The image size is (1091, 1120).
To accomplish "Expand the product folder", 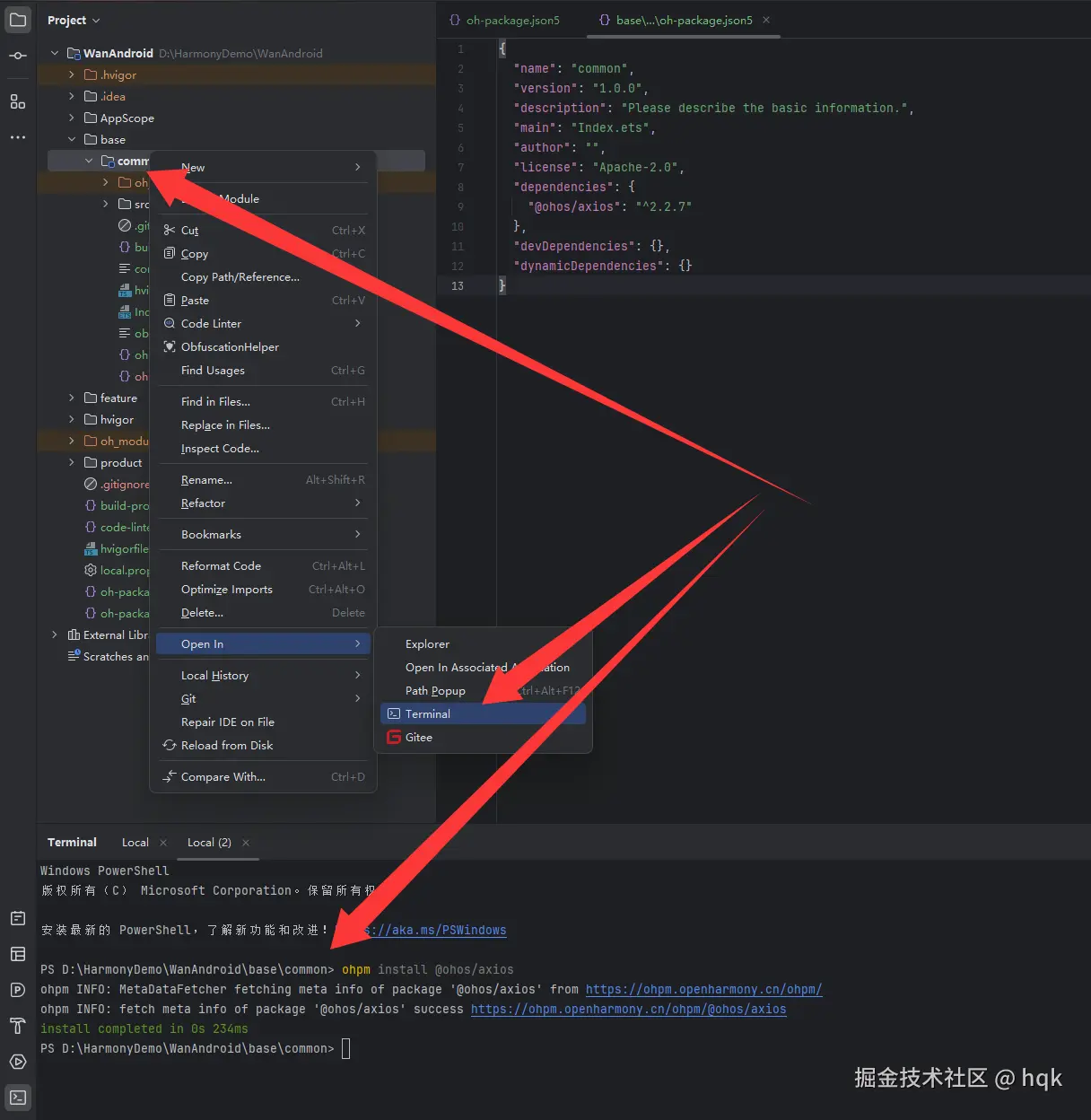I will pyautogui.click(x=72, y=463).
